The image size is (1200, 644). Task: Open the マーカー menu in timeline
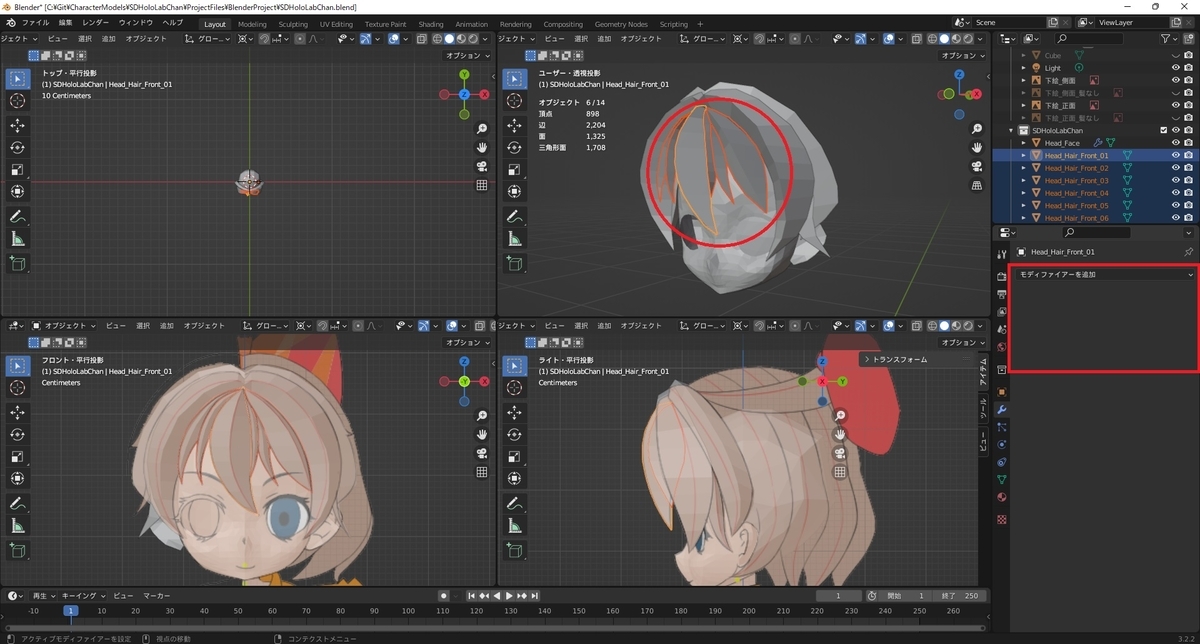(x=156, y=595)
